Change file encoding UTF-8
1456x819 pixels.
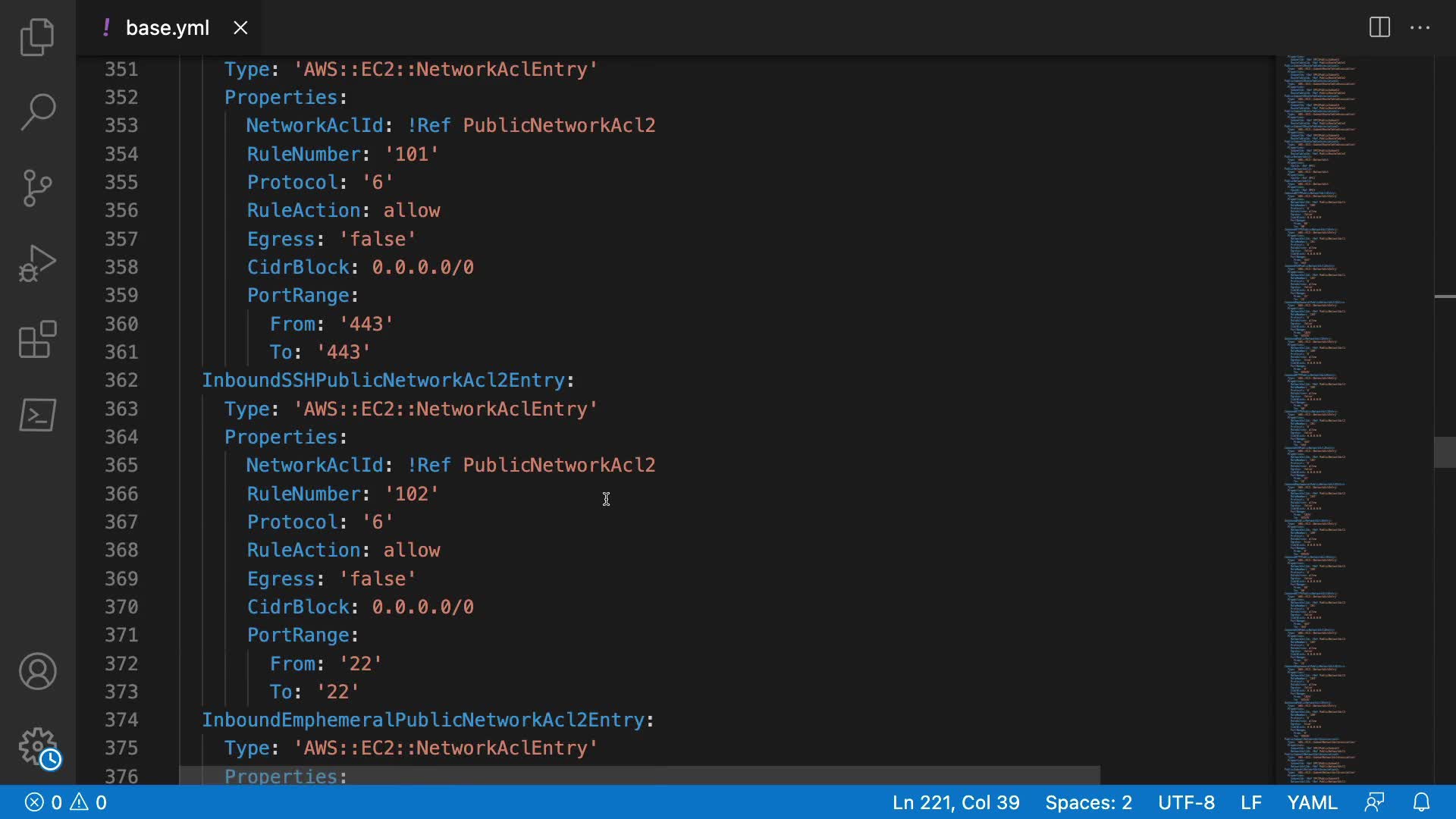point(1186,802)
